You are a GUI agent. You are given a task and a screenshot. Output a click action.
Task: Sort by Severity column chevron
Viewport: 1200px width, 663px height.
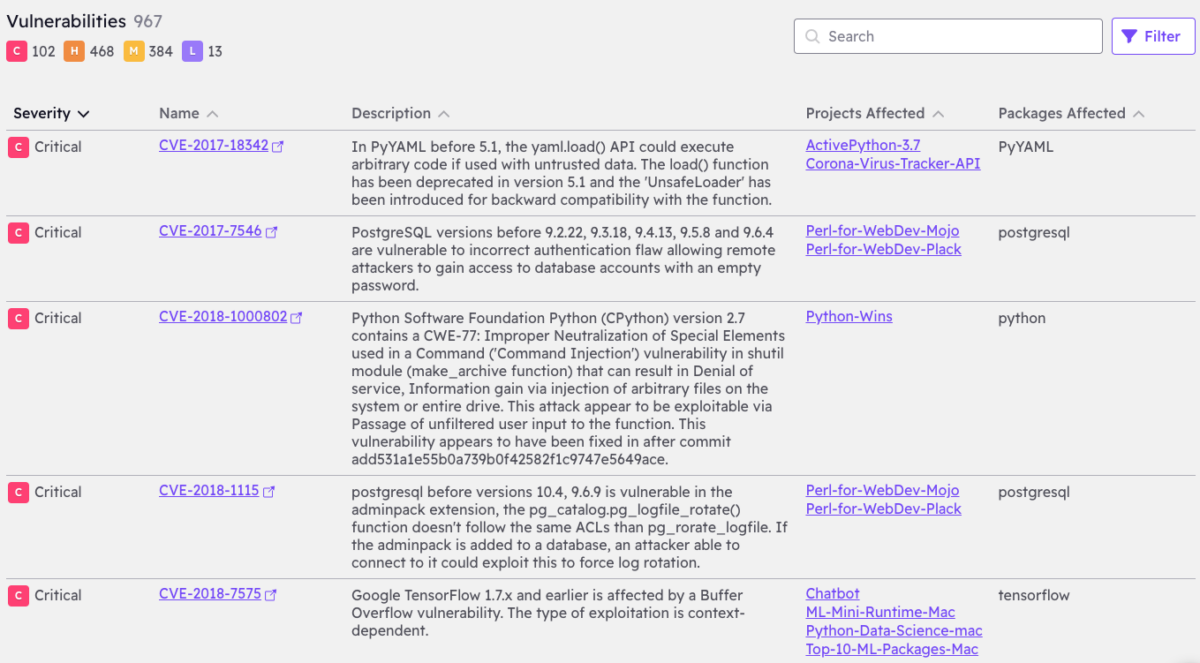(83, 114)
